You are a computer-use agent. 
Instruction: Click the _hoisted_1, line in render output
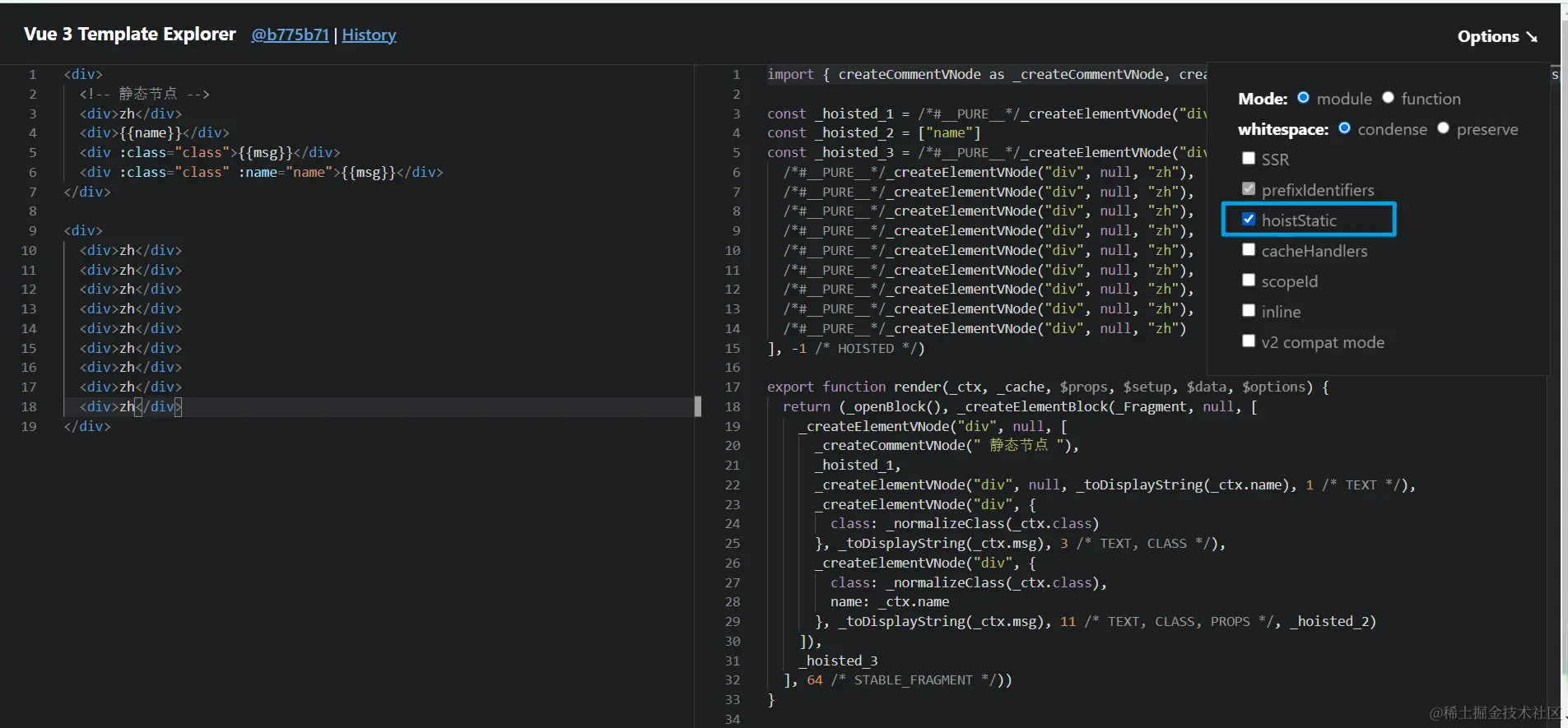(858, 465)
